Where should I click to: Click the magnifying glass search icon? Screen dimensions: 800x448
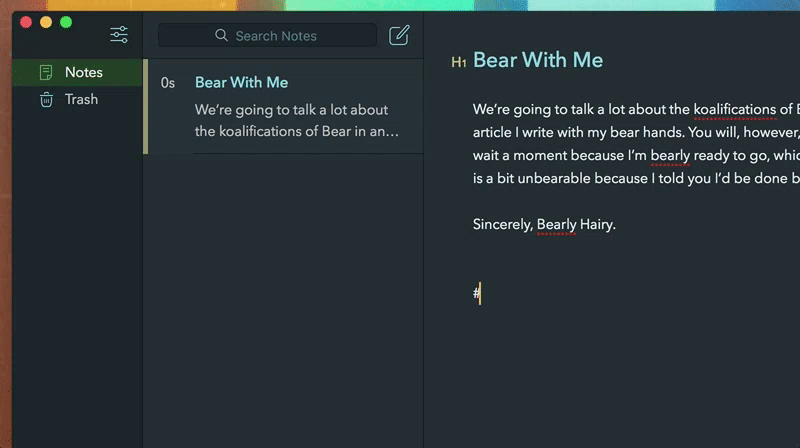[x=222, y=36]
